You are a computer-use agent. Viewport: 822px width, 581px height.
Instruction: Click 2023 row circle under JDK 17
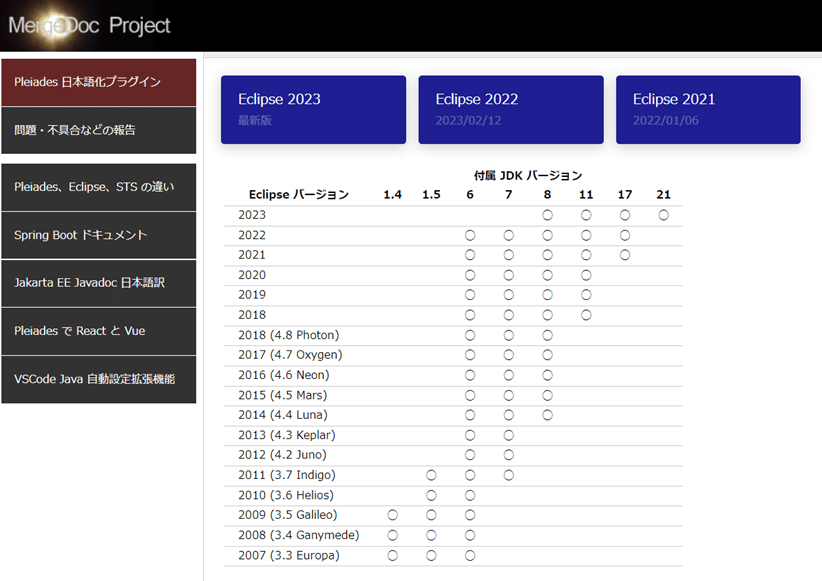click(625, 215)
